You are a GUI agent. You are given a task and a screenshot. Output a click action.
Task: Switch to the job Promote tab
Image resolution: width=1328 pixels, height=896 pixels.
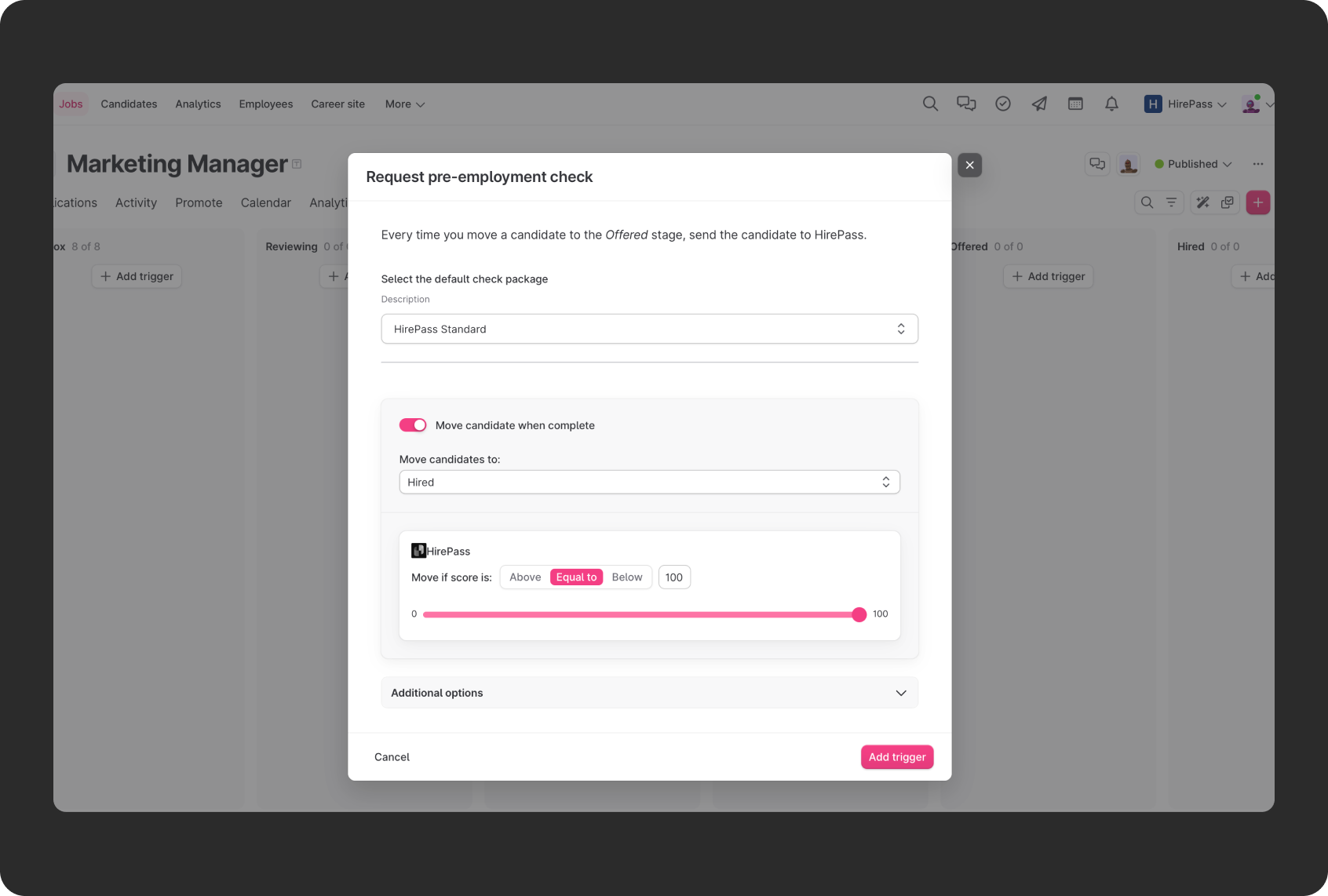(x=199, y=202)
